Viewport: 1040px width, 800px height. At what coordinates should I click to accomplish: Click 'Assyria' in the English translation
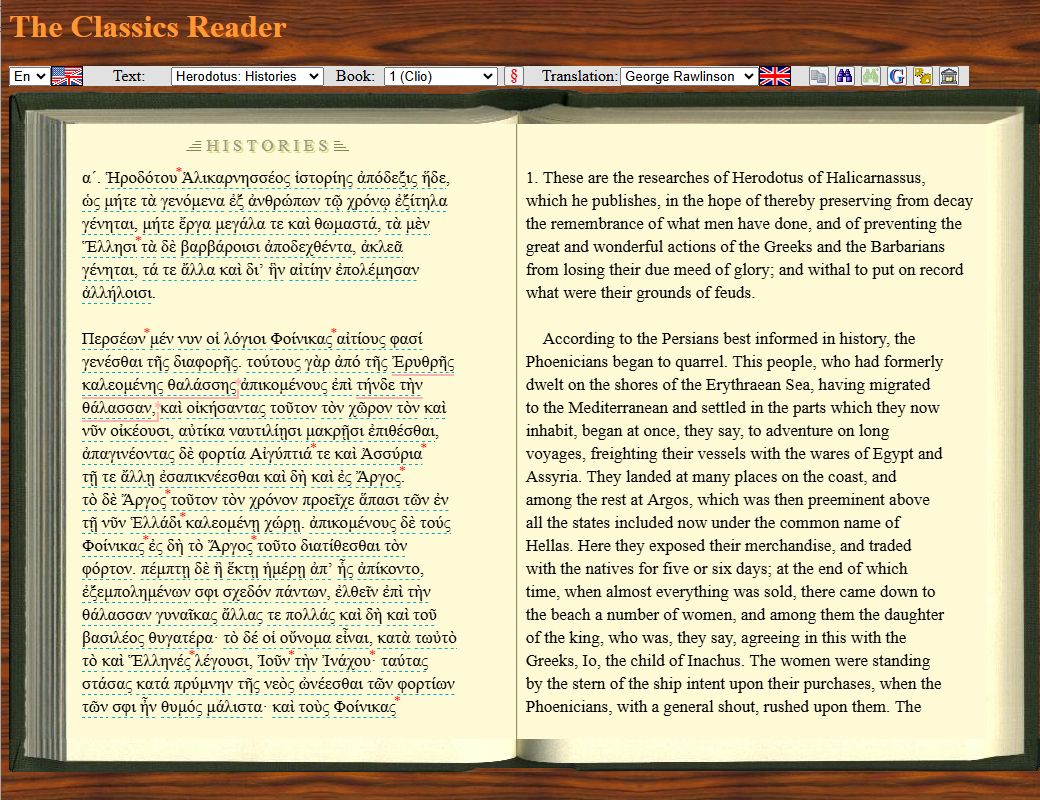point(554,477)
